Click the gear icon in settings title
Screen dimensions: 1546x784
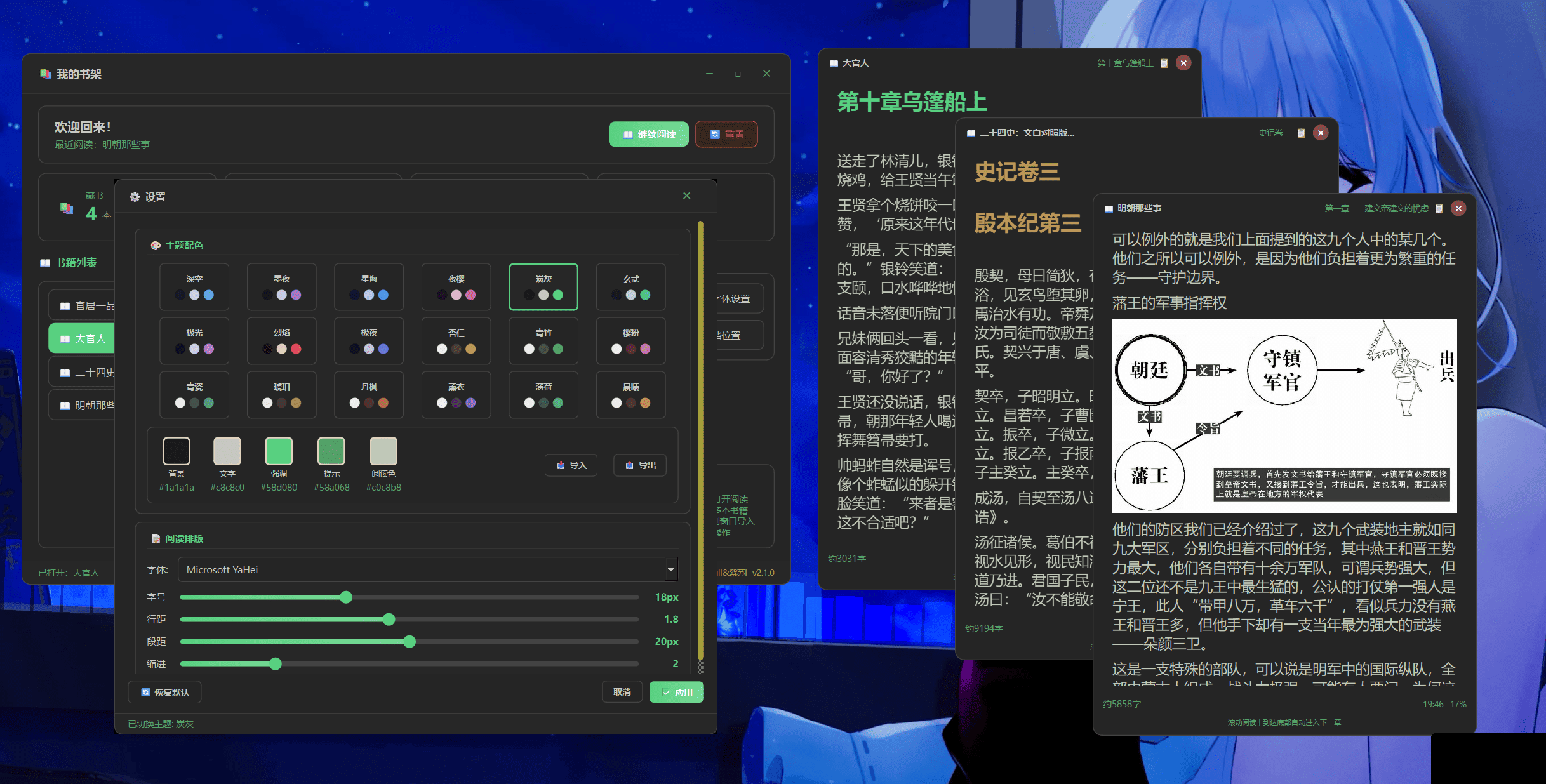(x=135, y=197)
